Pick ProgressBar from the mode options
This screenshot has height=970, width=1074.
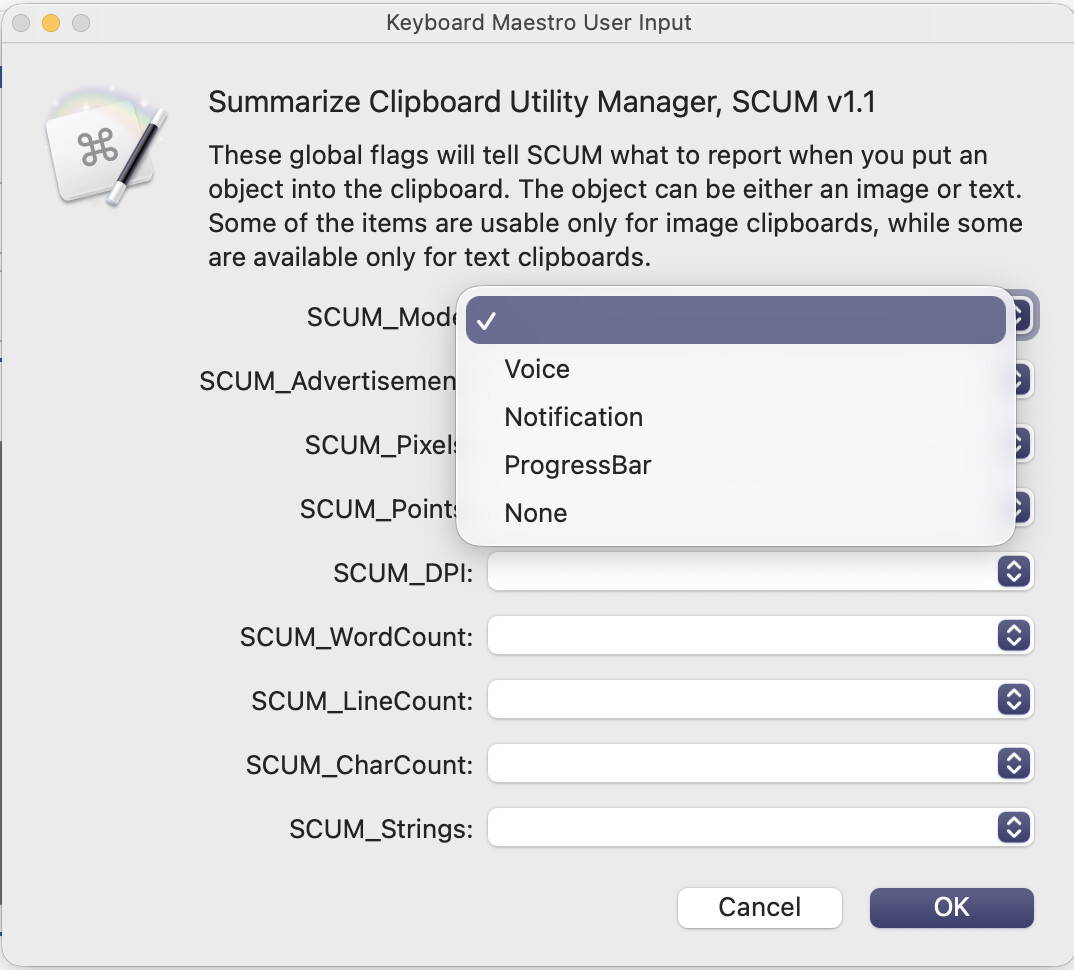[x=578, y=465]
